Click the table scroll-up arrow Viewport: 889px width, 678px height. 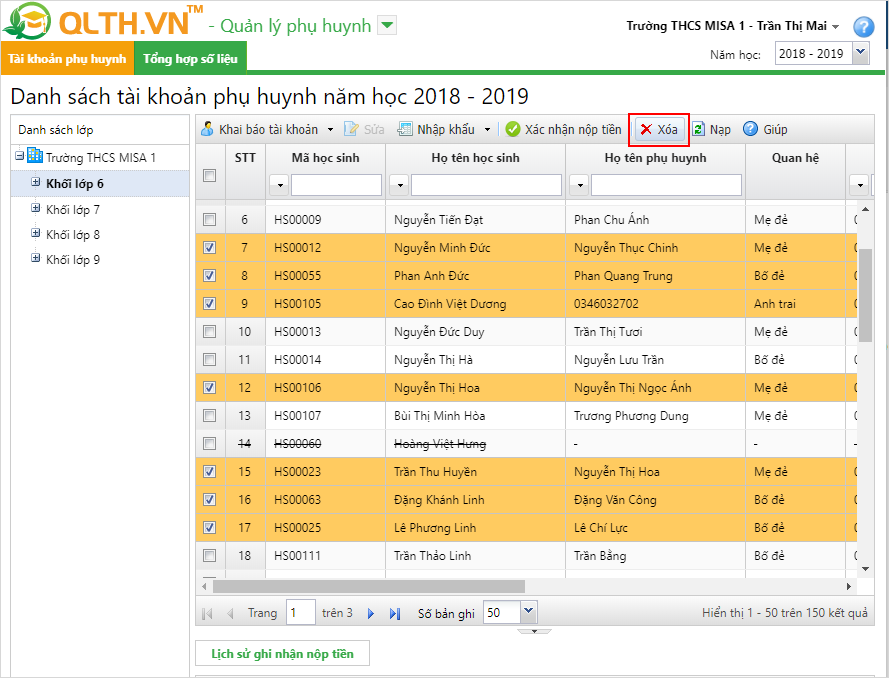pyautogui.click(x=865, y=210)
